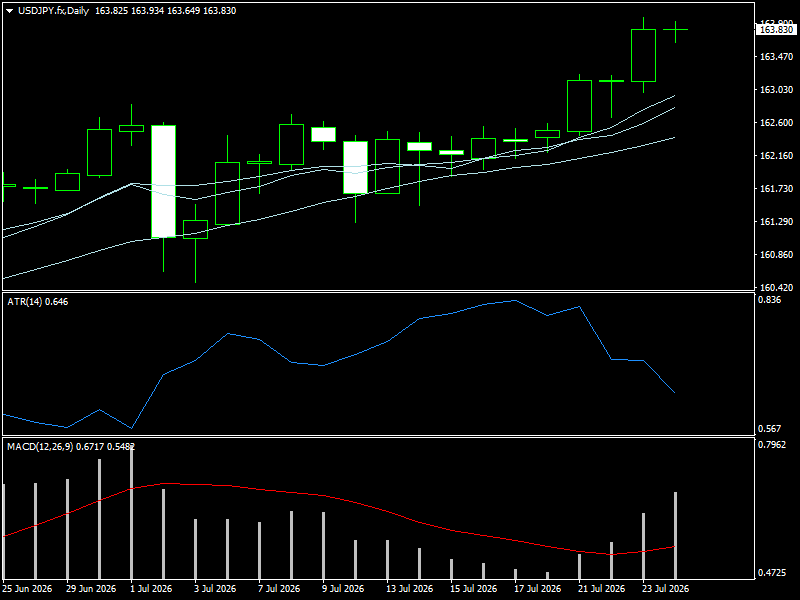The width and height of the screenshot is (800, 600).
Task: Click the 162.600 price axis label
Action: click(777, 123)
